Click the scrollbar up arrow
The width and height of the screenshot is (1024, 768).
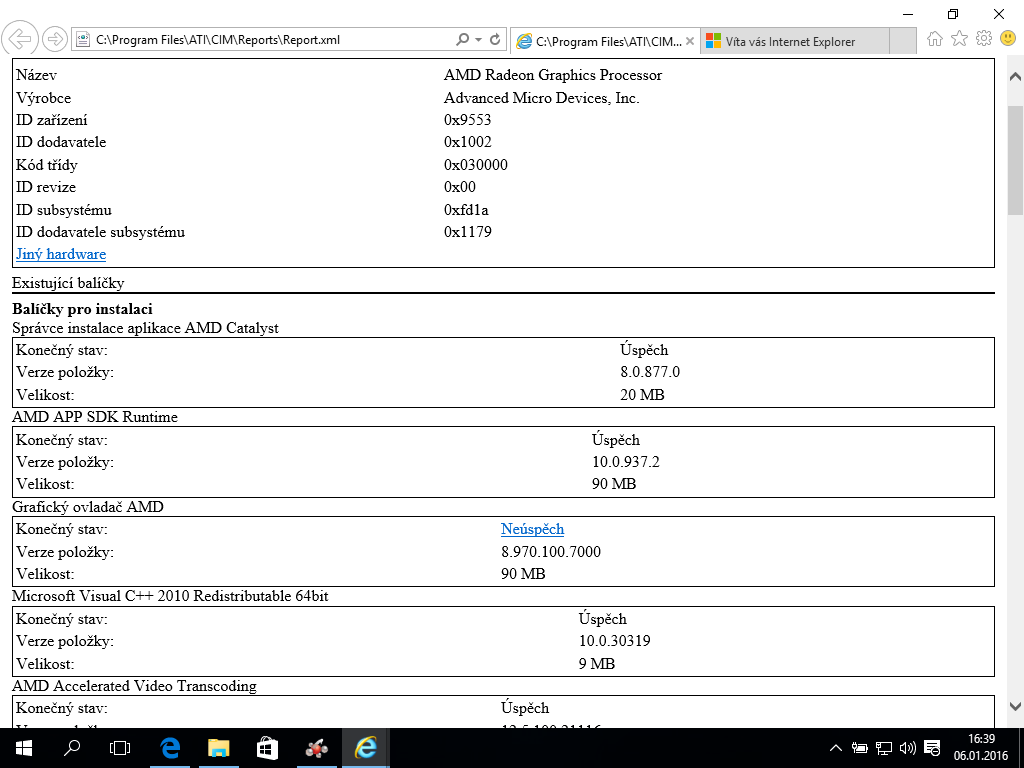tap(1015, 76)
